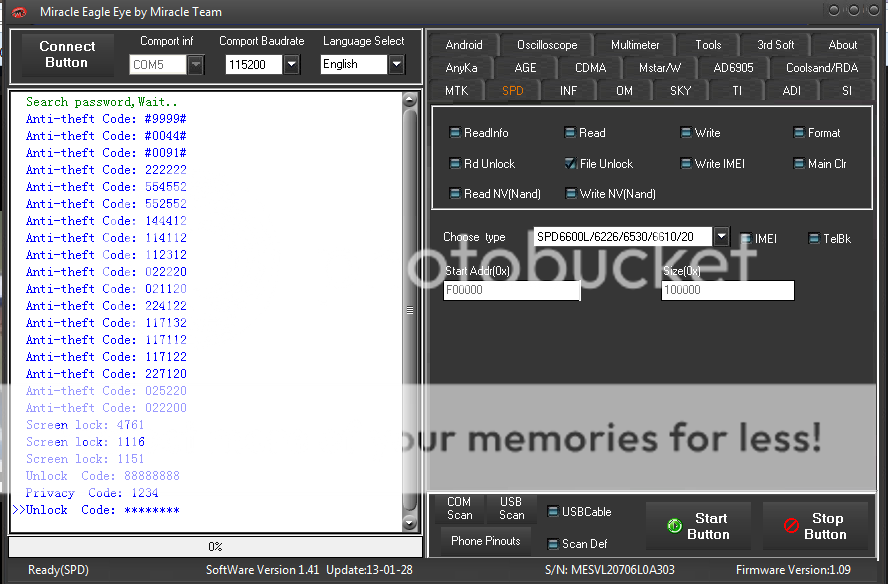The height and width of the screenshot is (584, 888).
Task: Run the USB Scan button
Action: coord(511,509)
